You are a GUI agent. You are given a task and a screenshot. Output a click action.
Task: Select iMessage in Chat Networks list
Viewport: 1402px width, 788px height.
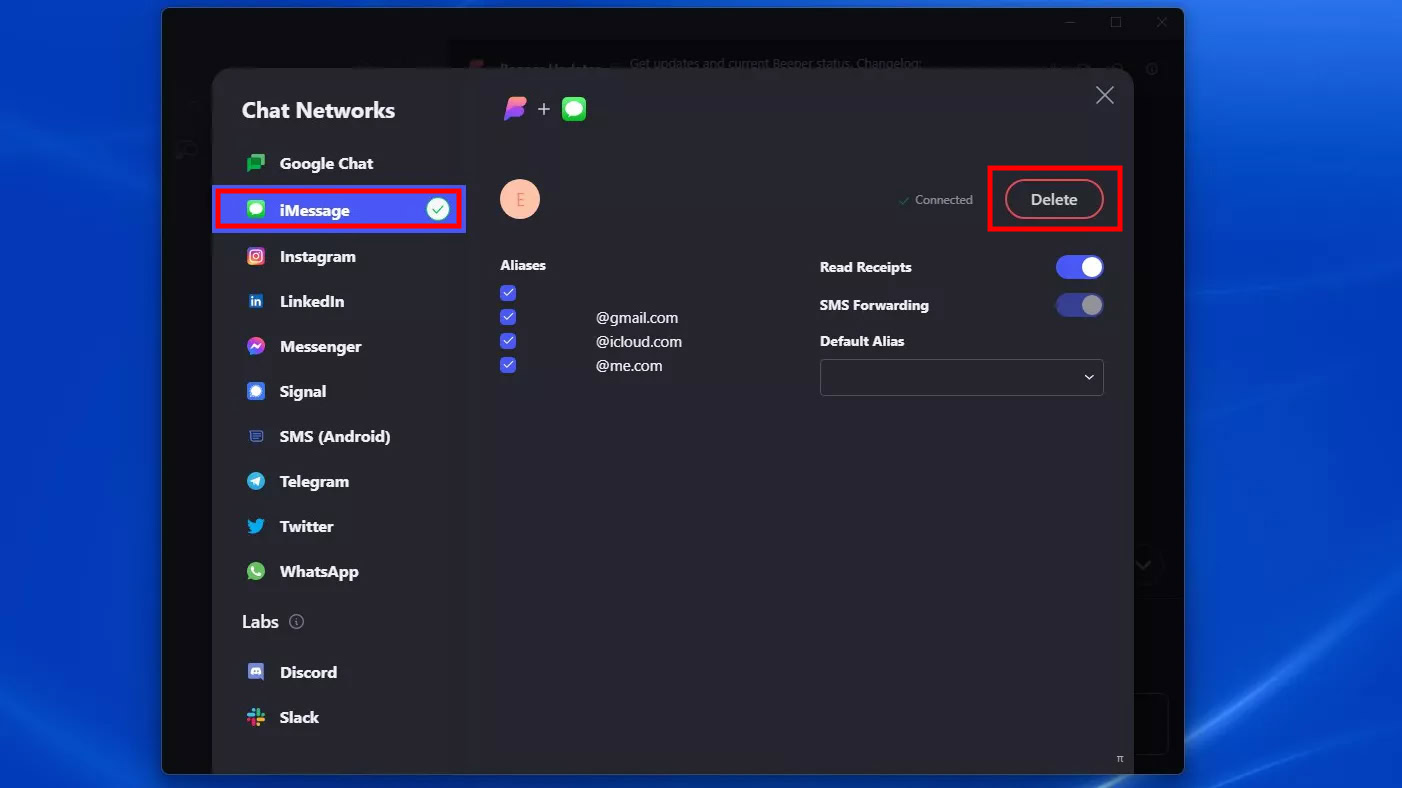(338, 210)
